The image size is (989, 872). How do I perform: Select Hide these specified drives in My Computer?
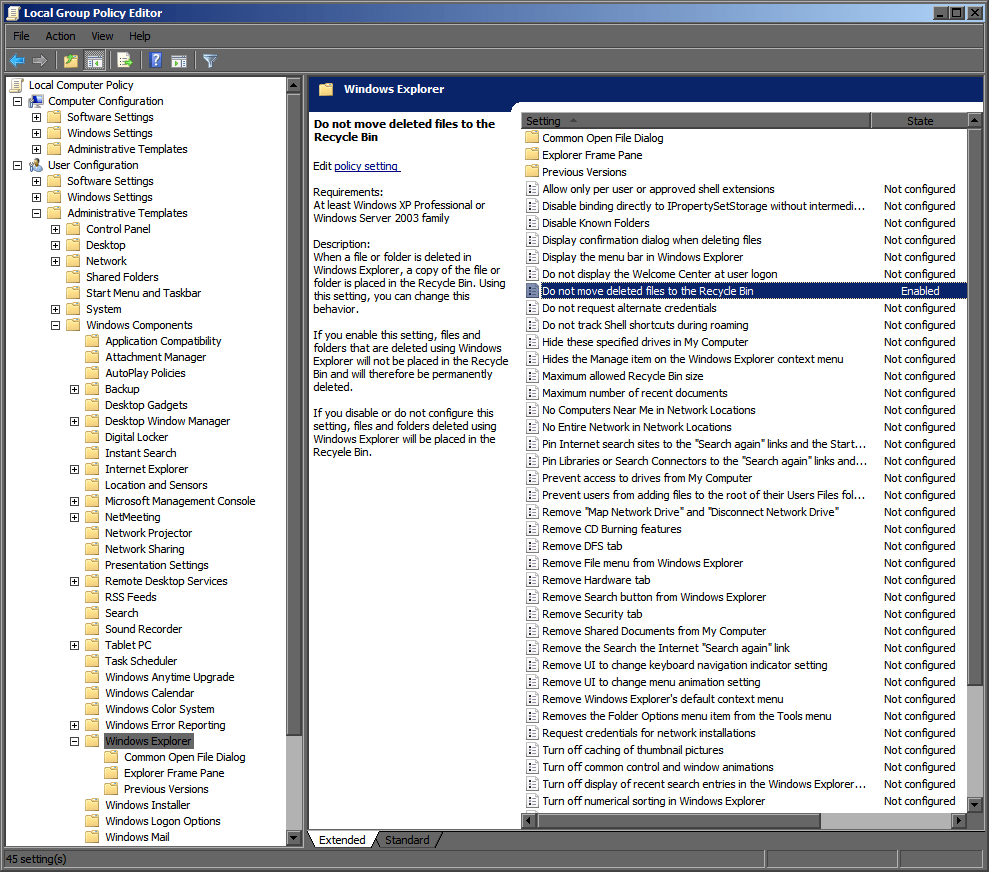tap(645, 342)
